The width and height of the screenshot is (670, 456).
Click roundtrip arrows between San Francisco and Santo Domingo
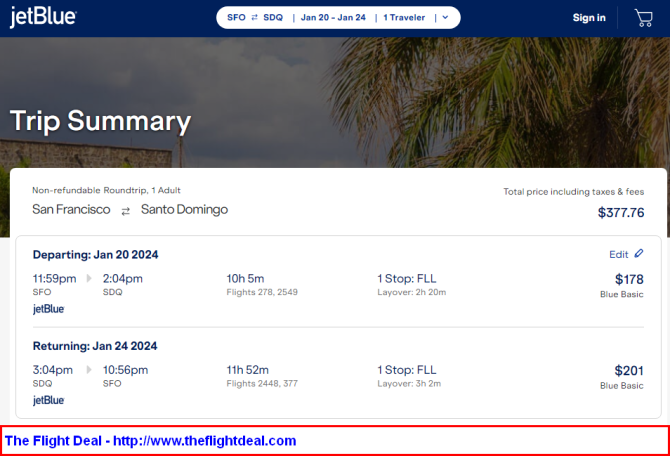126,211
